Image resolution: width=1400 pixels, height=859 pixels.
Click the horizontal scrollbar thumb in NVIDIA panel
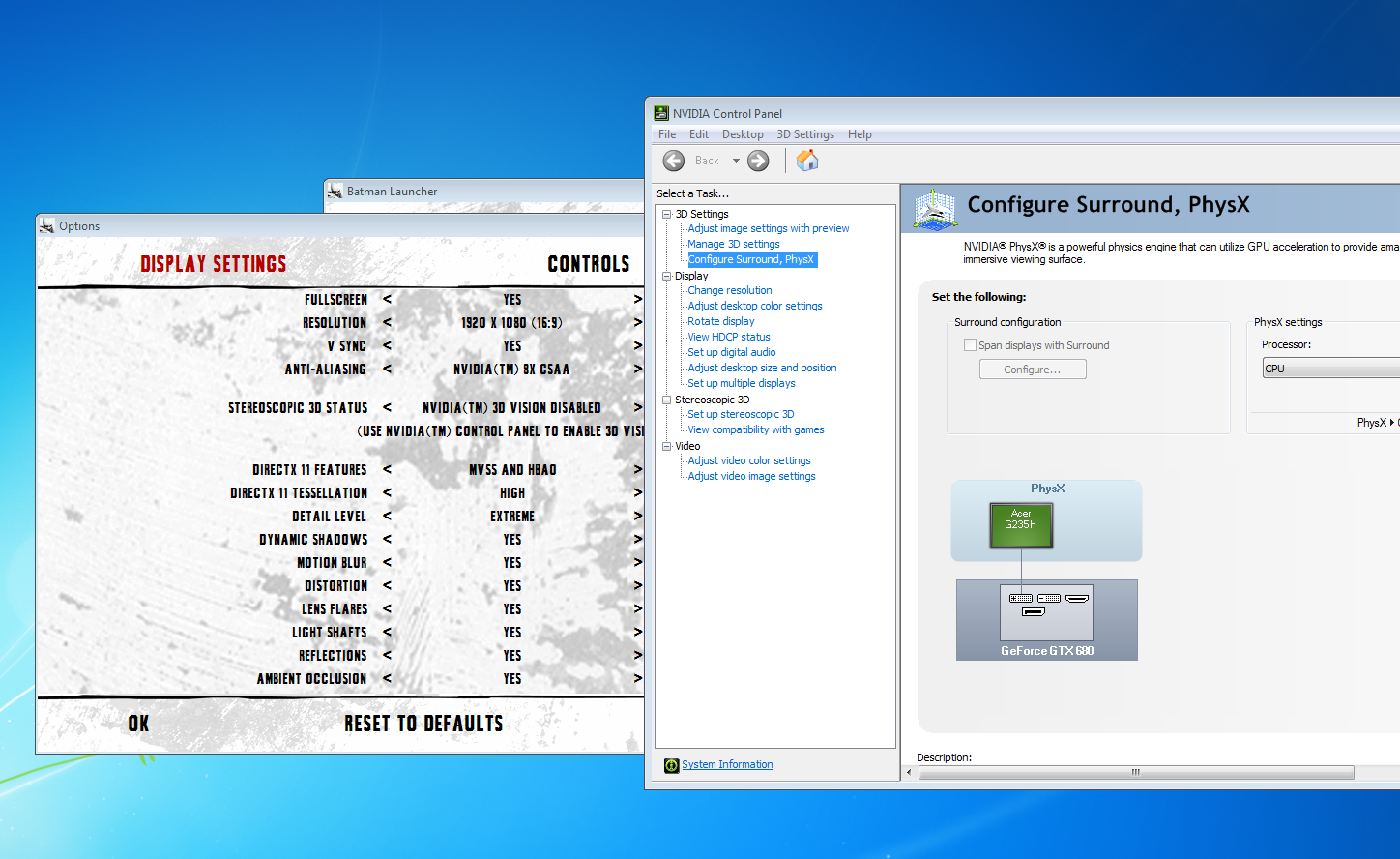click(1136, 772)
